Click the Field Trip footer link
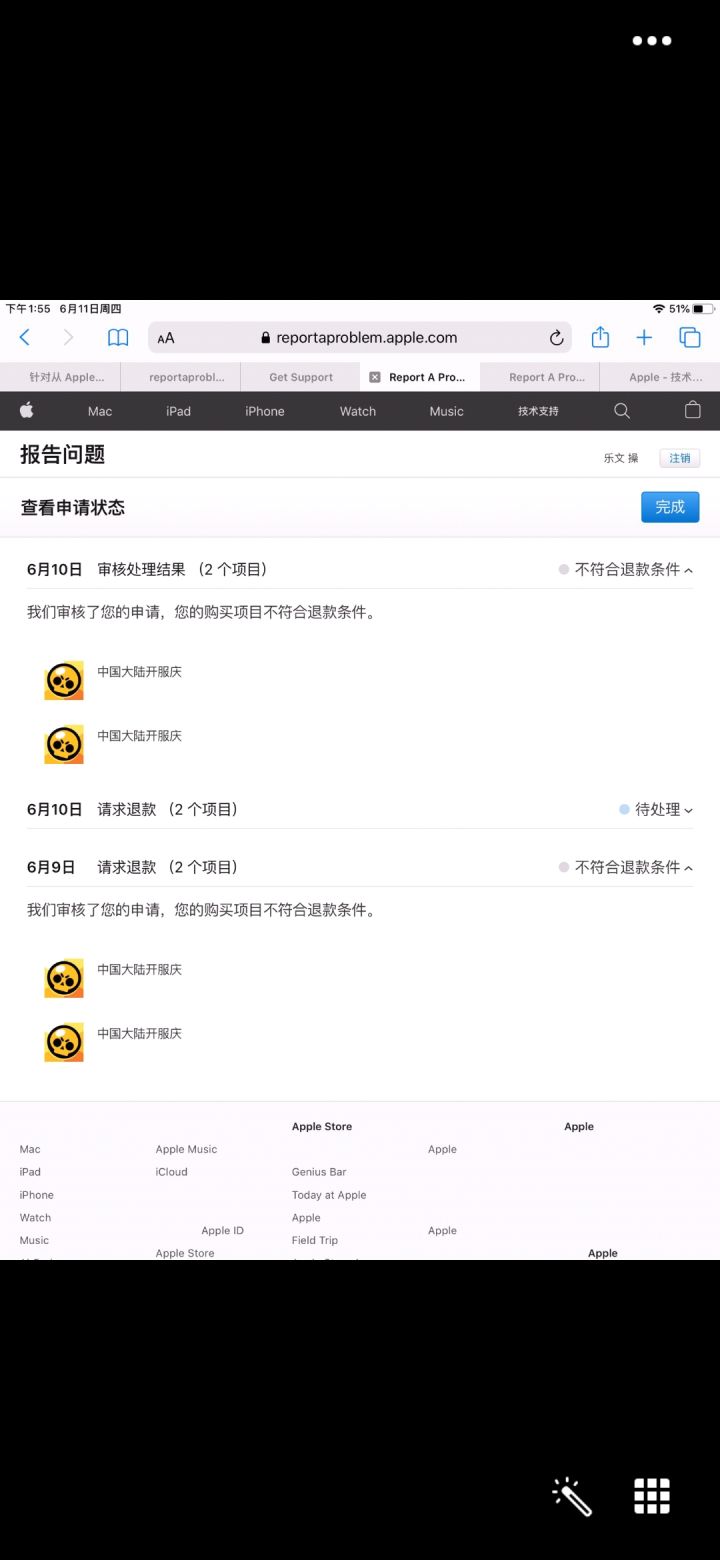This screenshot has width=720, height=1560. (x=315, y=1241)
